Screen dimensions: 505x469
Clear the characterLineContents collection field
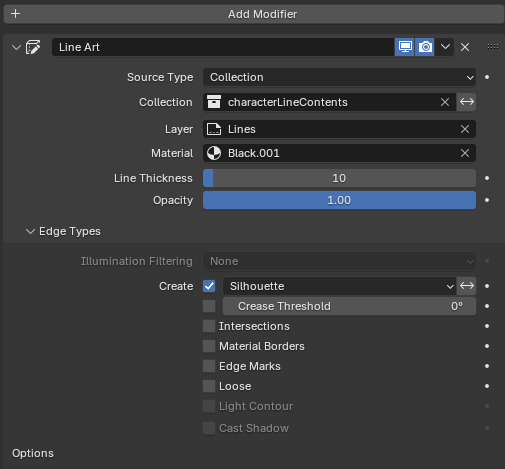point(445,102)
